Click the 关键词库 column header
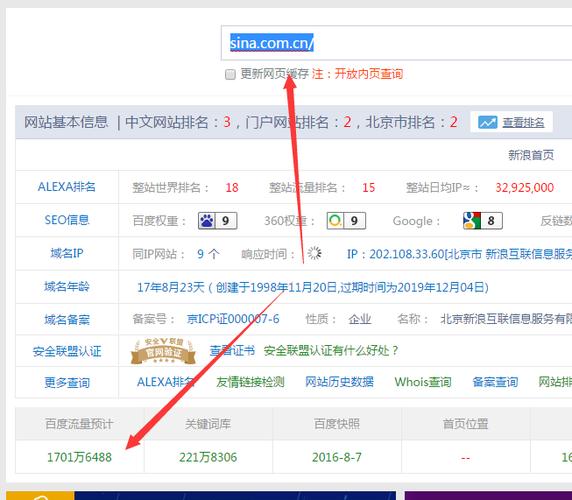 point(208,424)
